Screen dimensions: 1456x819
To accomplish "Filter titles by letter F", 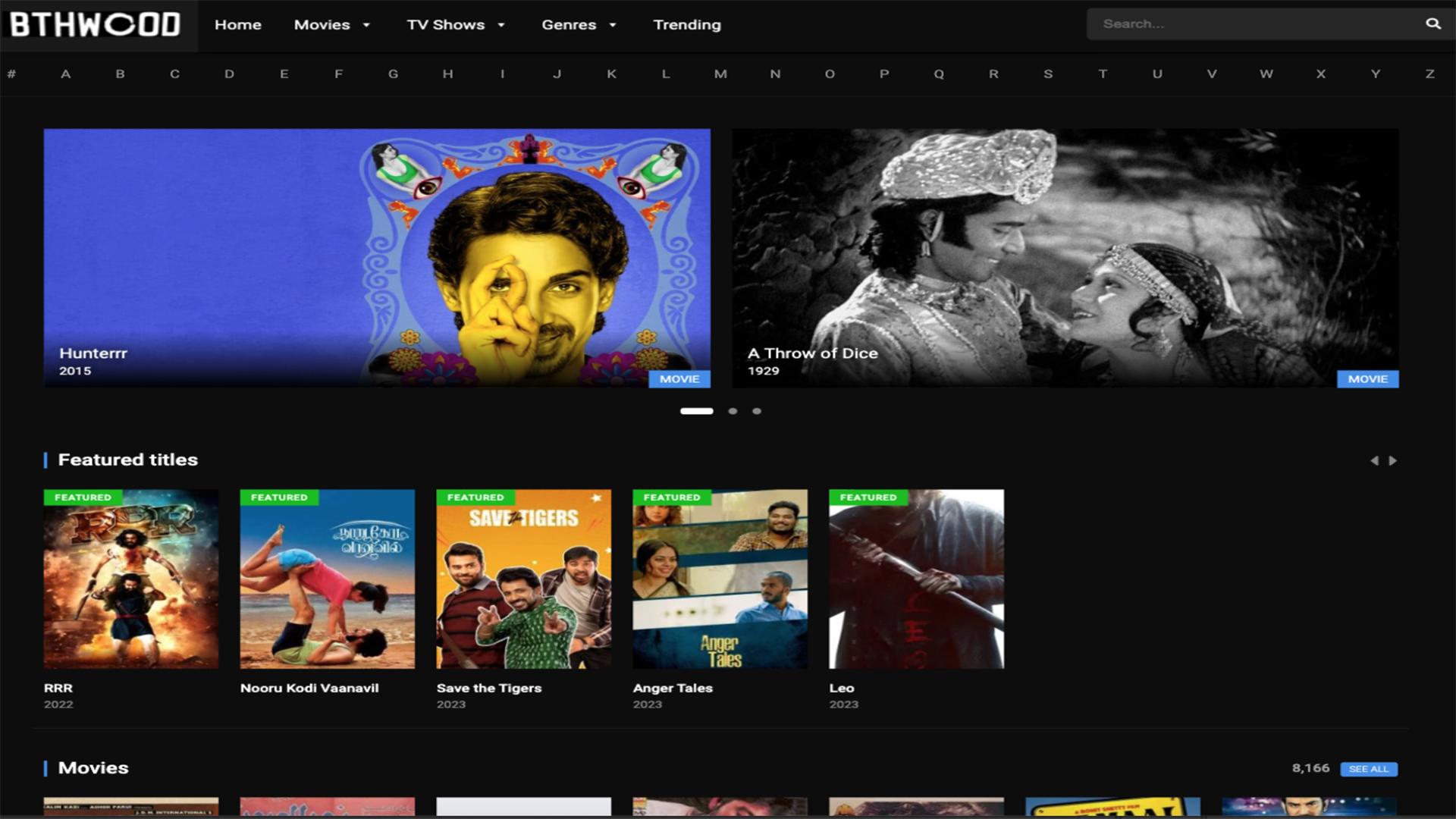I will click(x=338, y=74).
